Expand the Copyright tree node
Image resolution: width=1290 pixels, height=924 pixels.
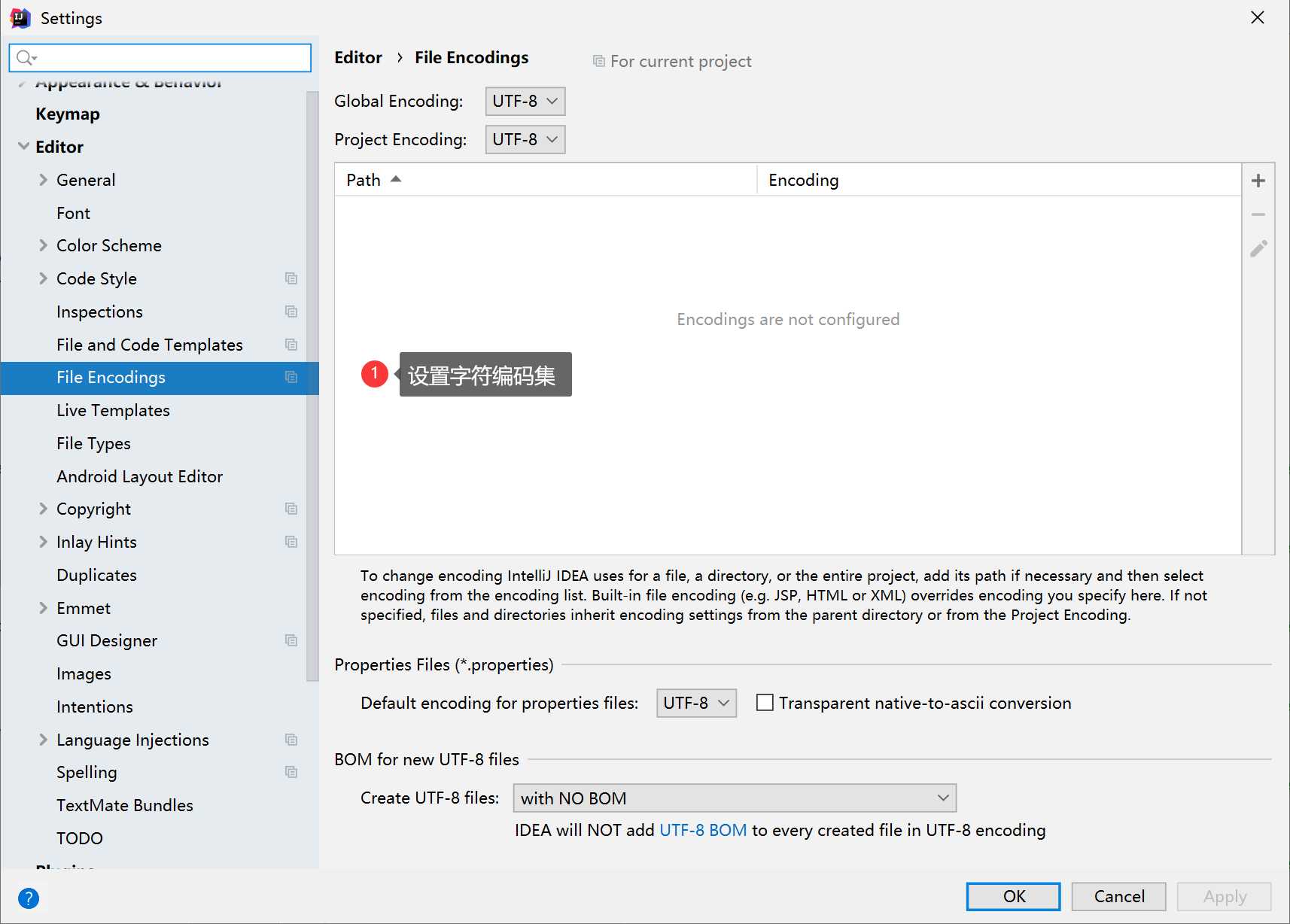(43, 509)
